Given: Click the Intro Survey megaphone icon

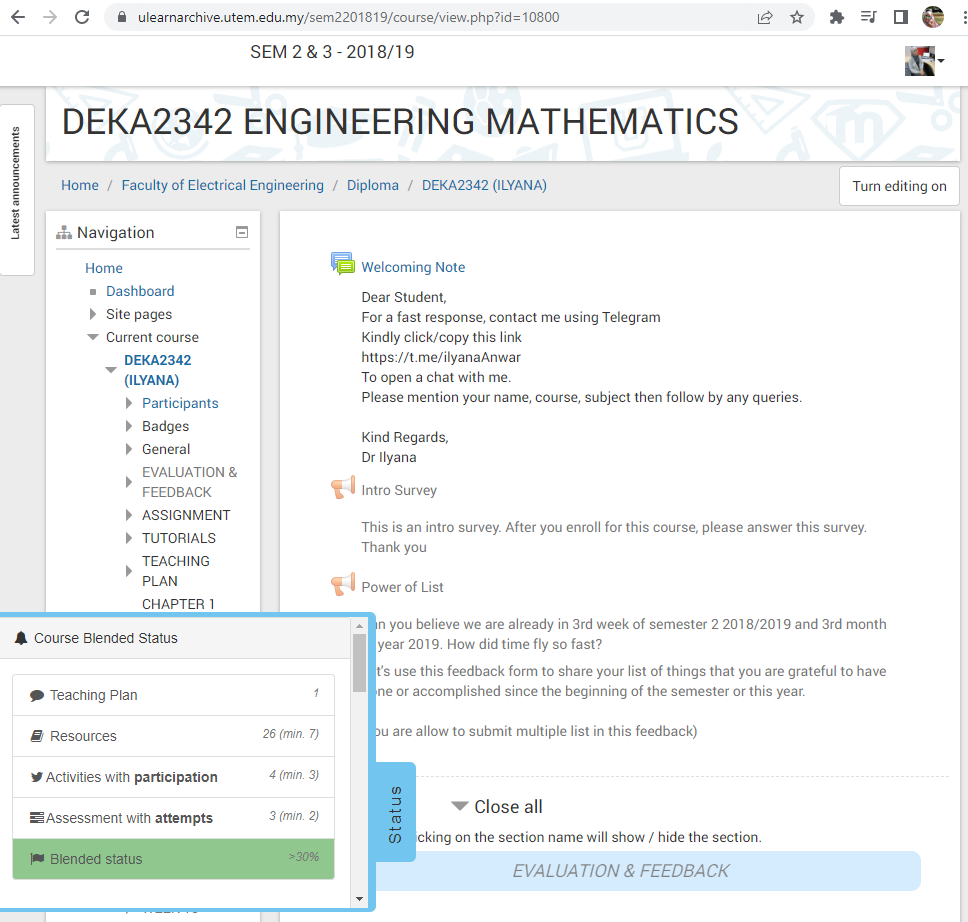Looking at the screenshot, I should click(343, 488).
